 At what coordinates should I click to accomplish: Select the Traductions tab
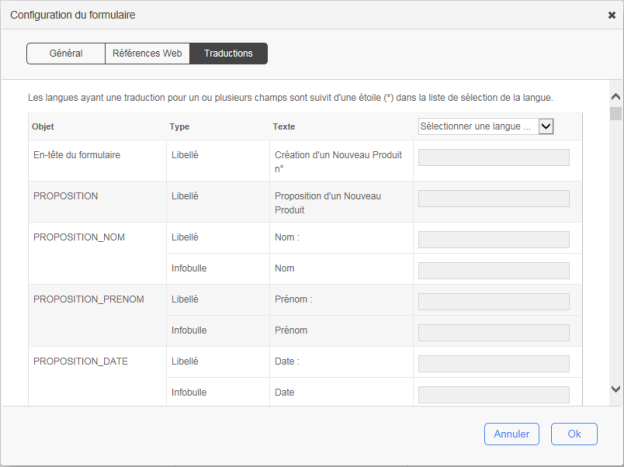[x=228, y=53]
